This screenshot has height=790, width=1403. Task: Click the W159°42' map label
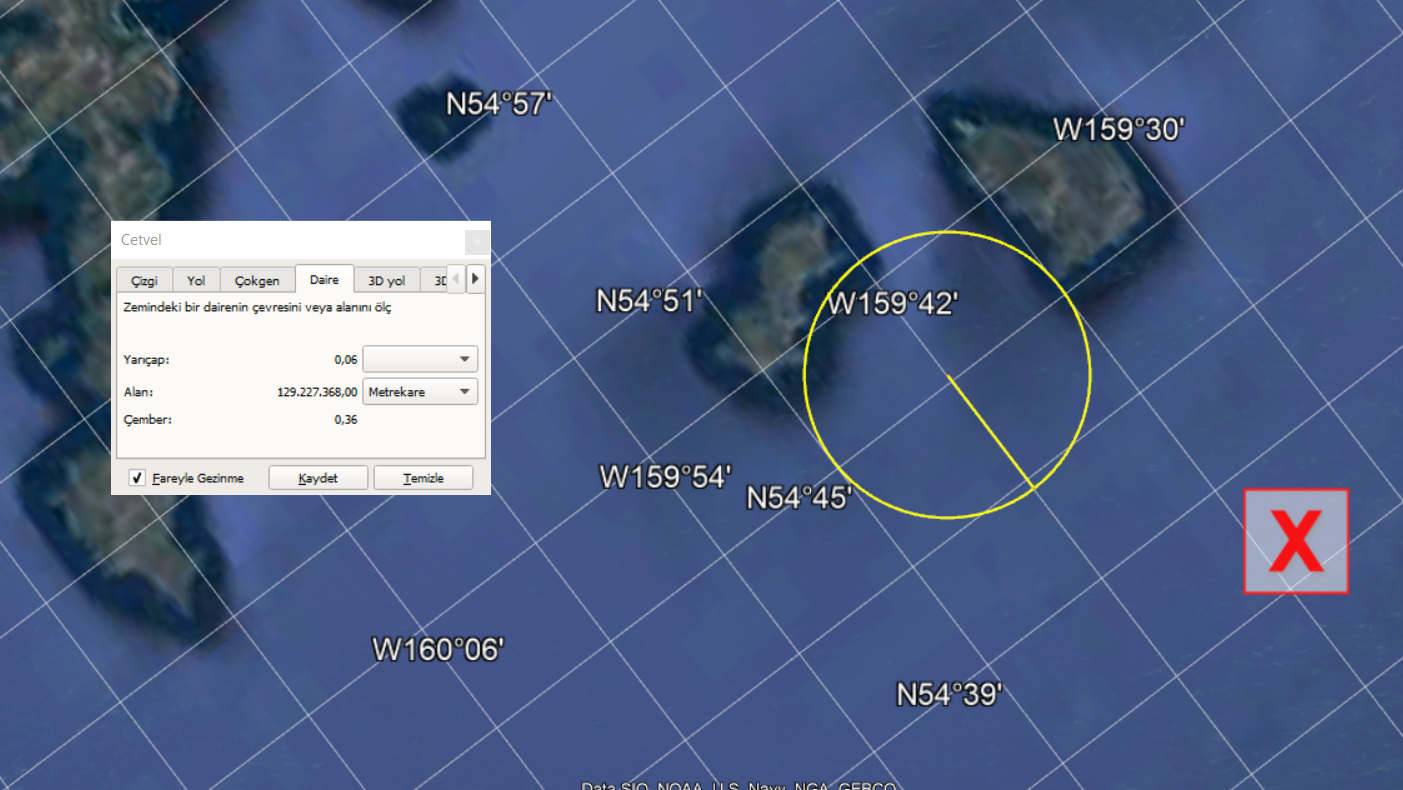(x=894, y=303)
